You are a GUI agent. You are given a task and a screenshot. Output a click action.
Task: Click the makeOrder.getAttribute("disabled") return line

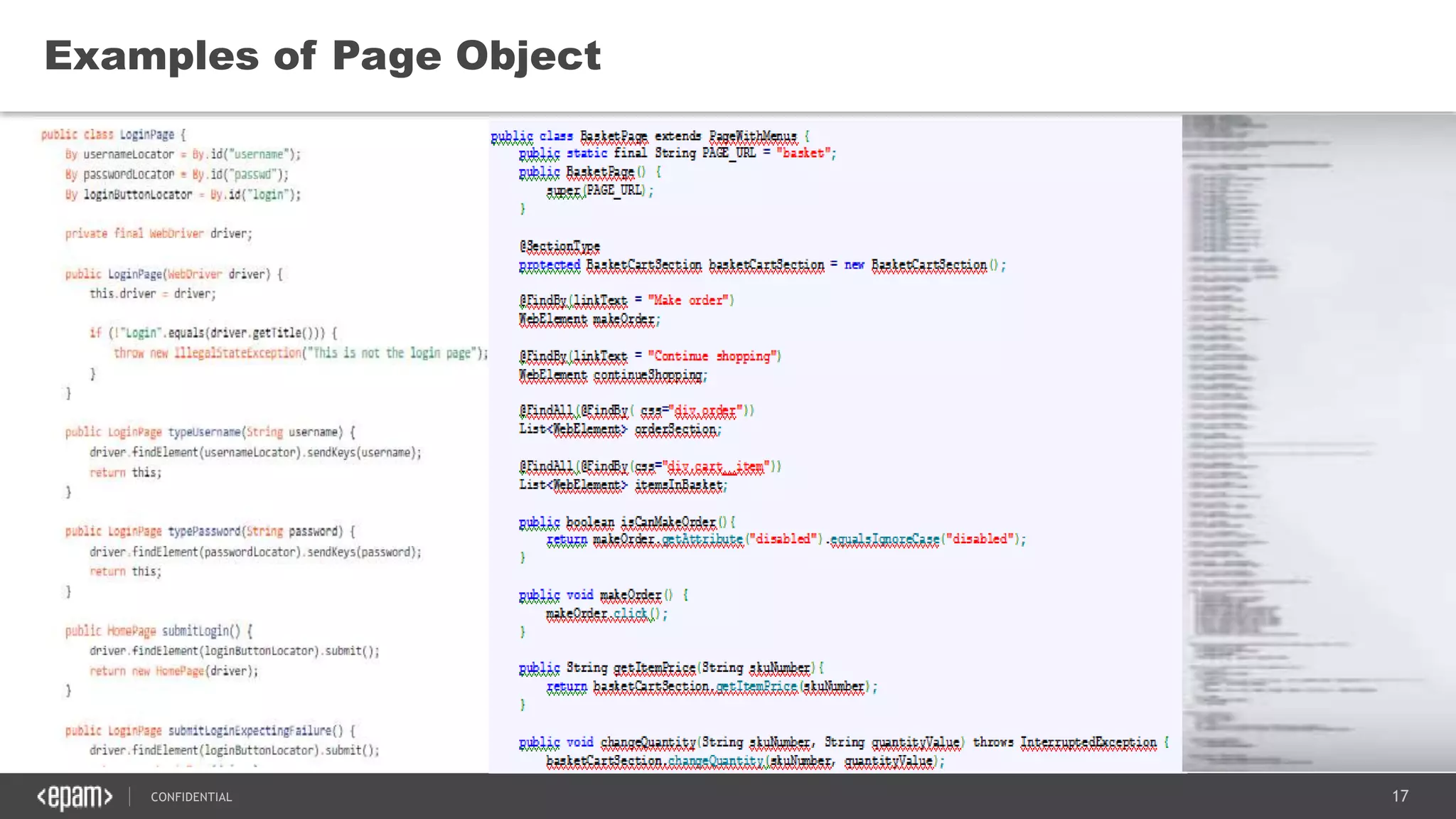pos(786,540)
